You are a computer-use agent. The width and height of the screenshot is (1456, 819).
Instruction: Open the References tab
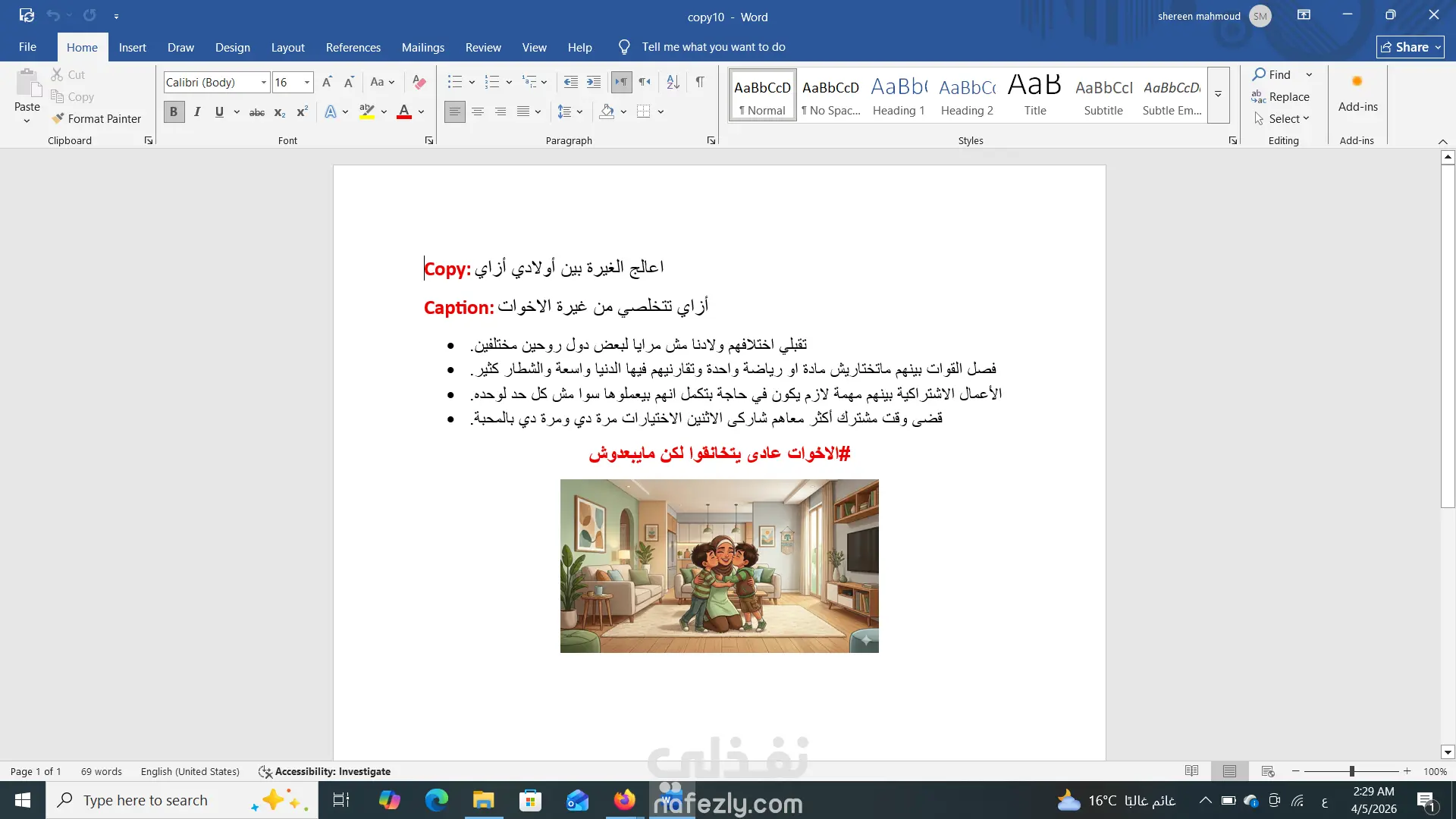353,47
